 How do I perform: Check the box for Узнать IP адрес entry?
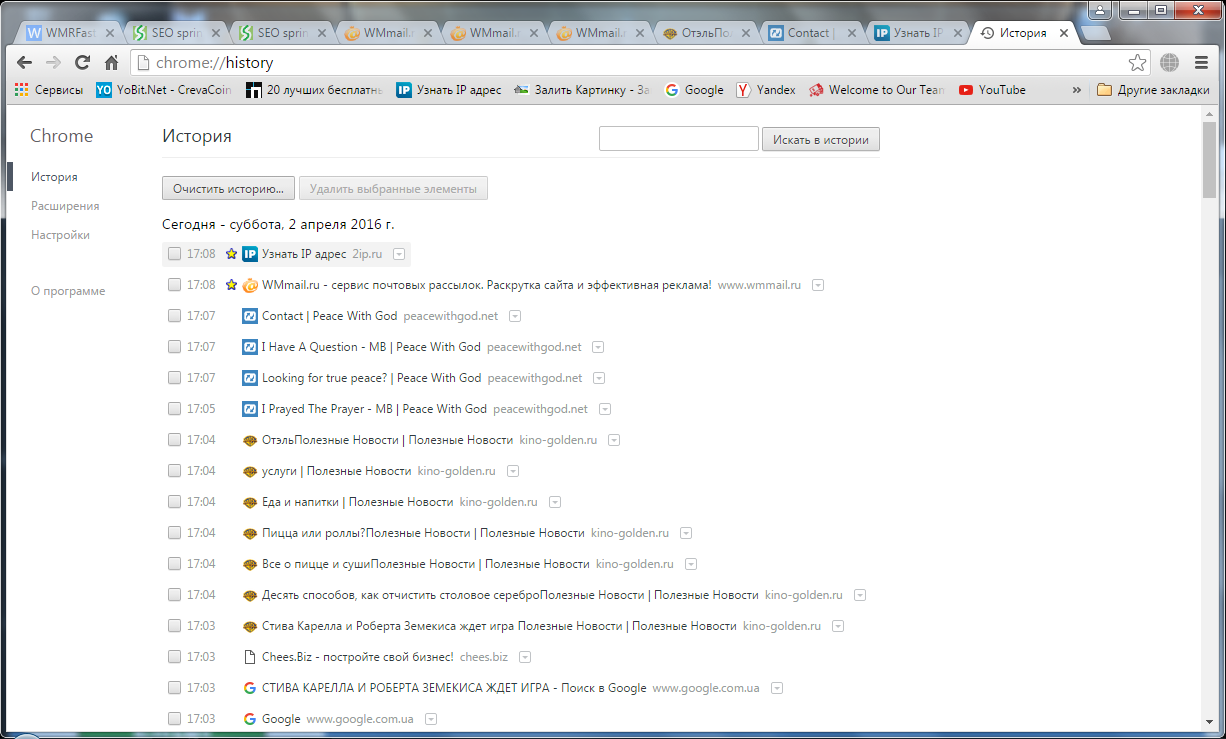coord(174,254)
